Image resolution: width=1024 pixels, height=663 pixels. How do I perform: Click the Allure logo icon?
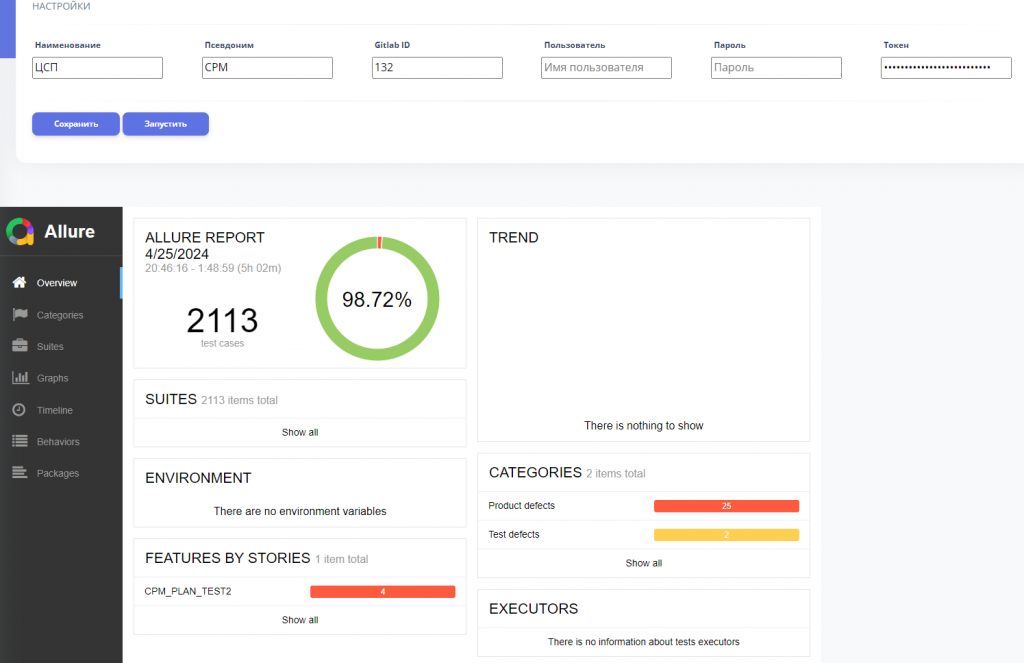click(x=20, y=232)
